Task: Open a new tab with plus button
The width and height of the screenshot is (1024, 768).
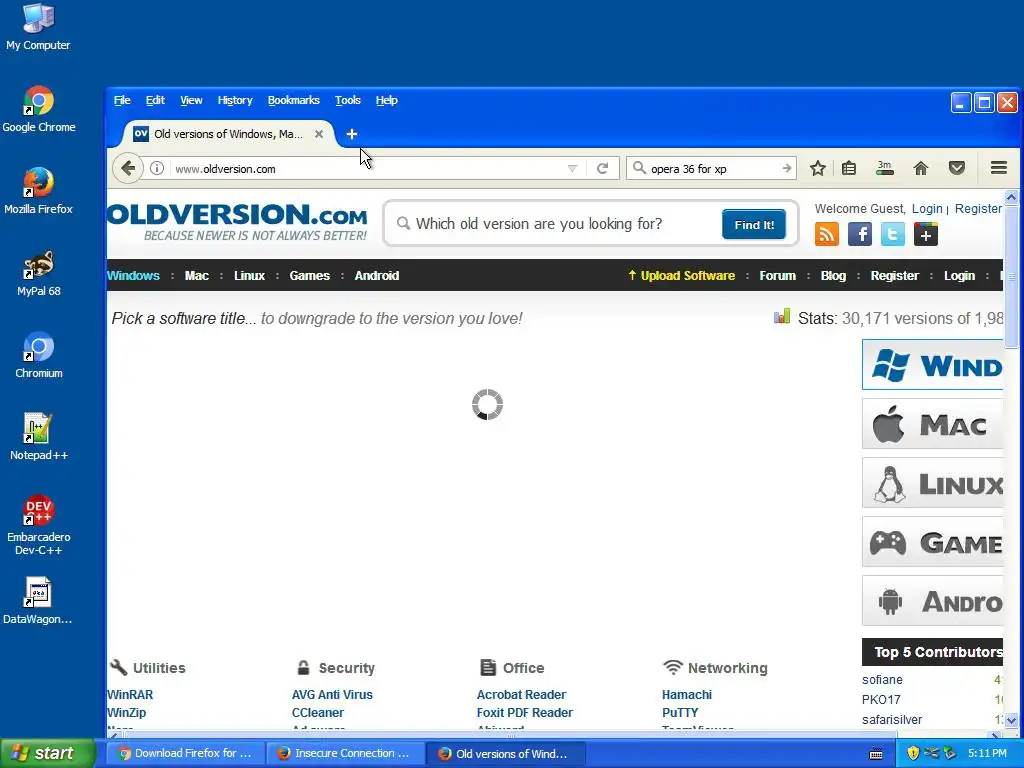Action: [352, 134]
